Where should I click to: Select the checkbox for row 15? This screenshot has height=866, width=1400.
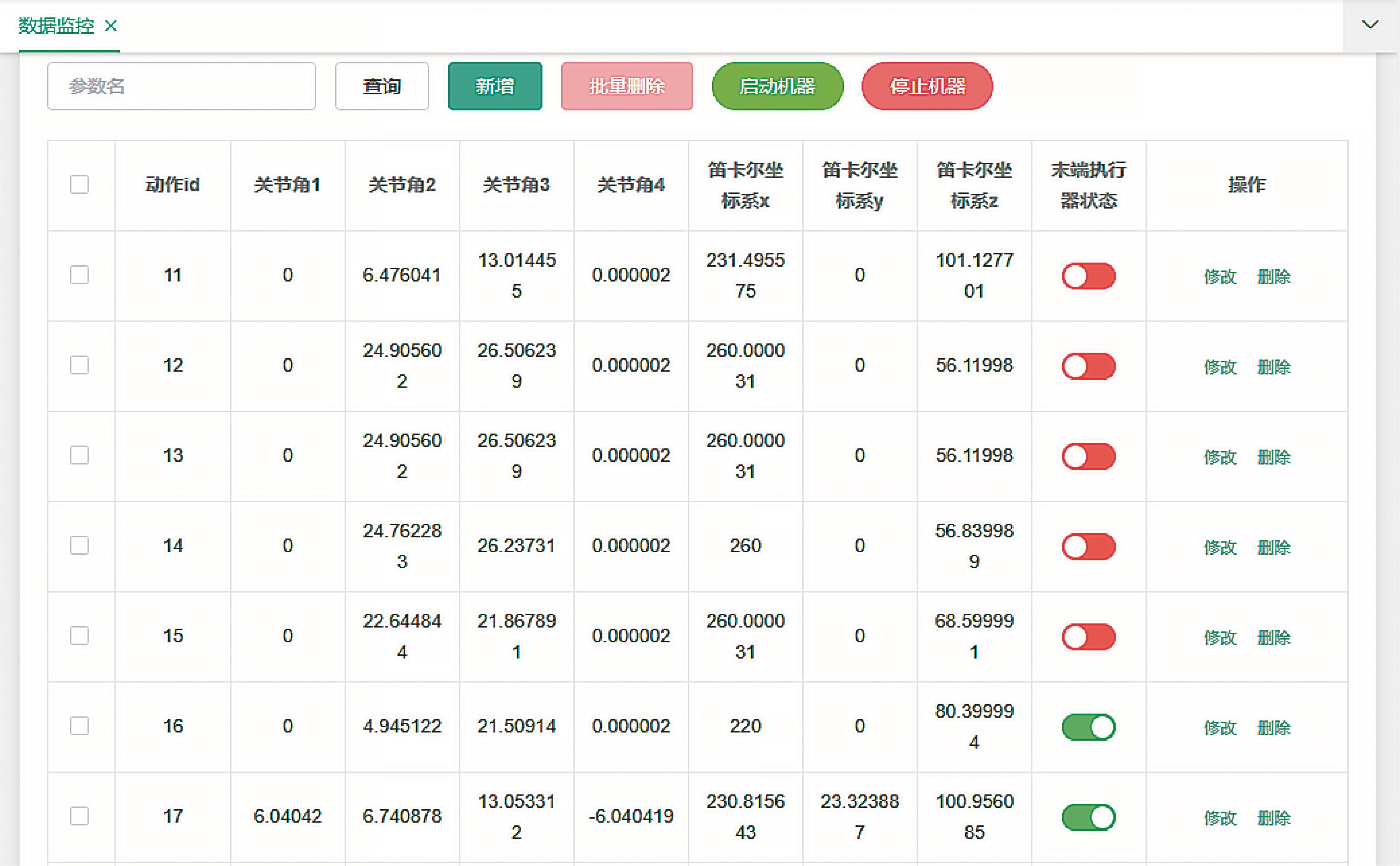point(80,636)
